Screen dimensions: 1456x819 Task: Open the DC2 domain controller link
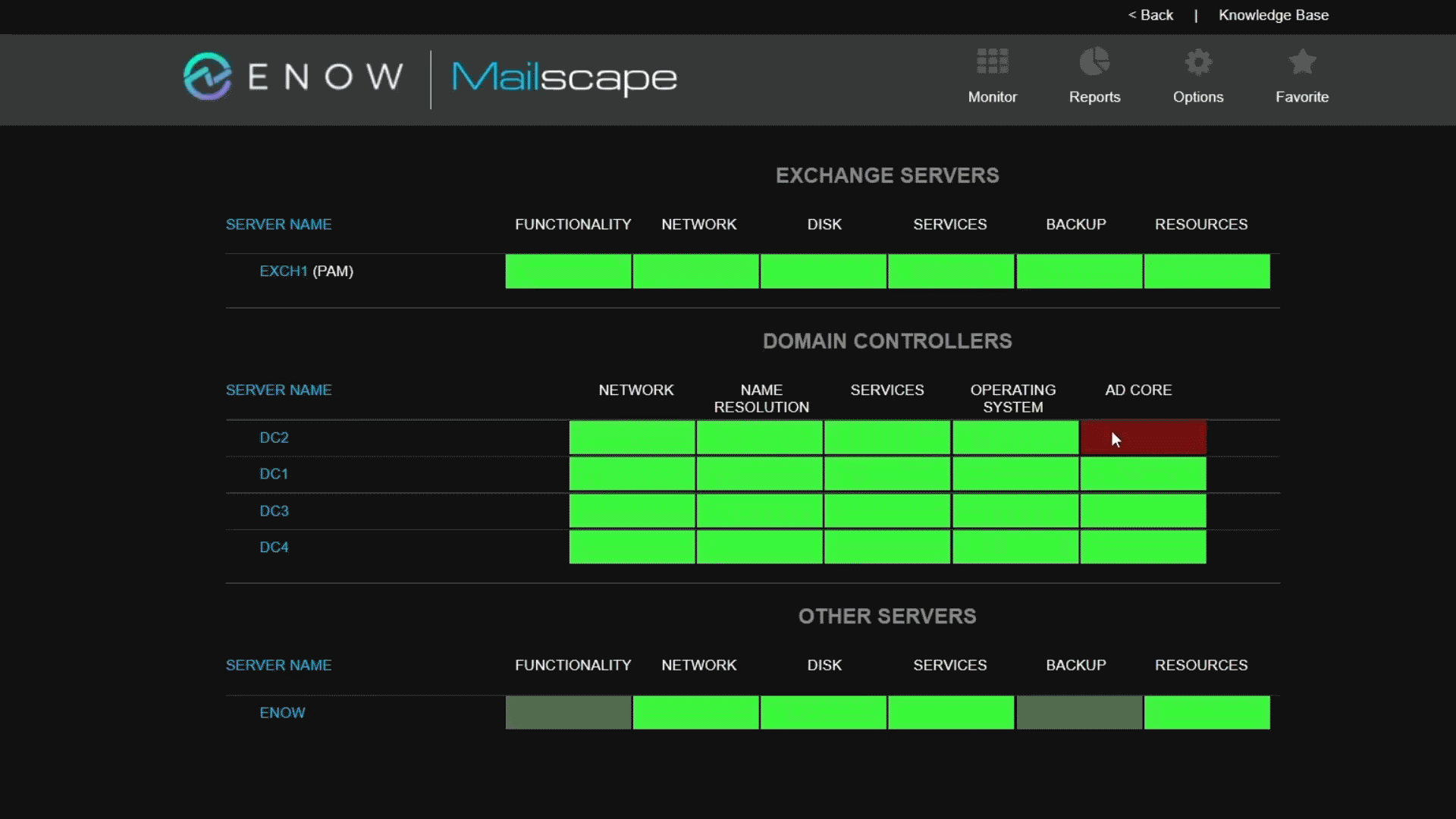pos(274,438)
